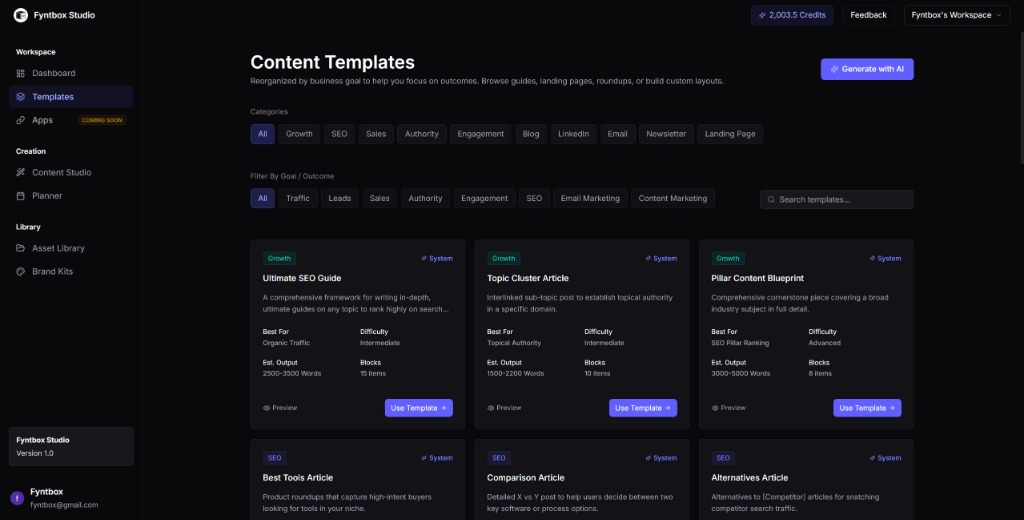
Task: Click System badge on Alternatives Article card
Action: click(885, 458)
